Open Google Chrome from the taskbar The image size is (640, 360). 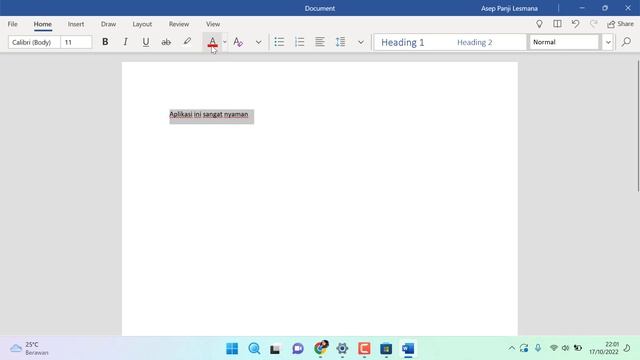[320, 348]
